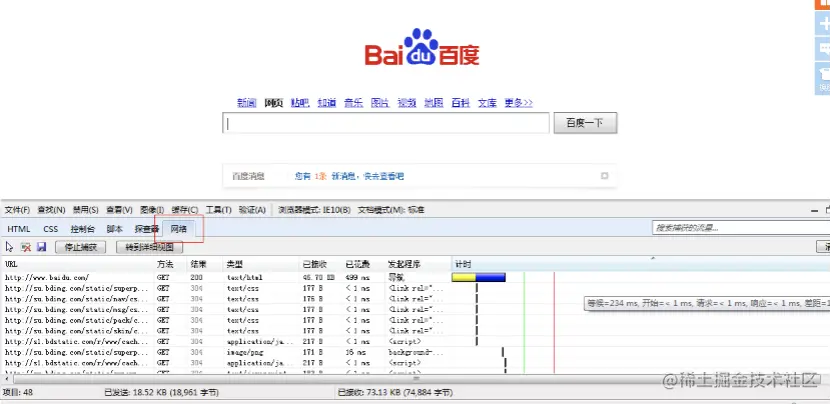Sort by the 方法 column header

click(x=171, y=264)
